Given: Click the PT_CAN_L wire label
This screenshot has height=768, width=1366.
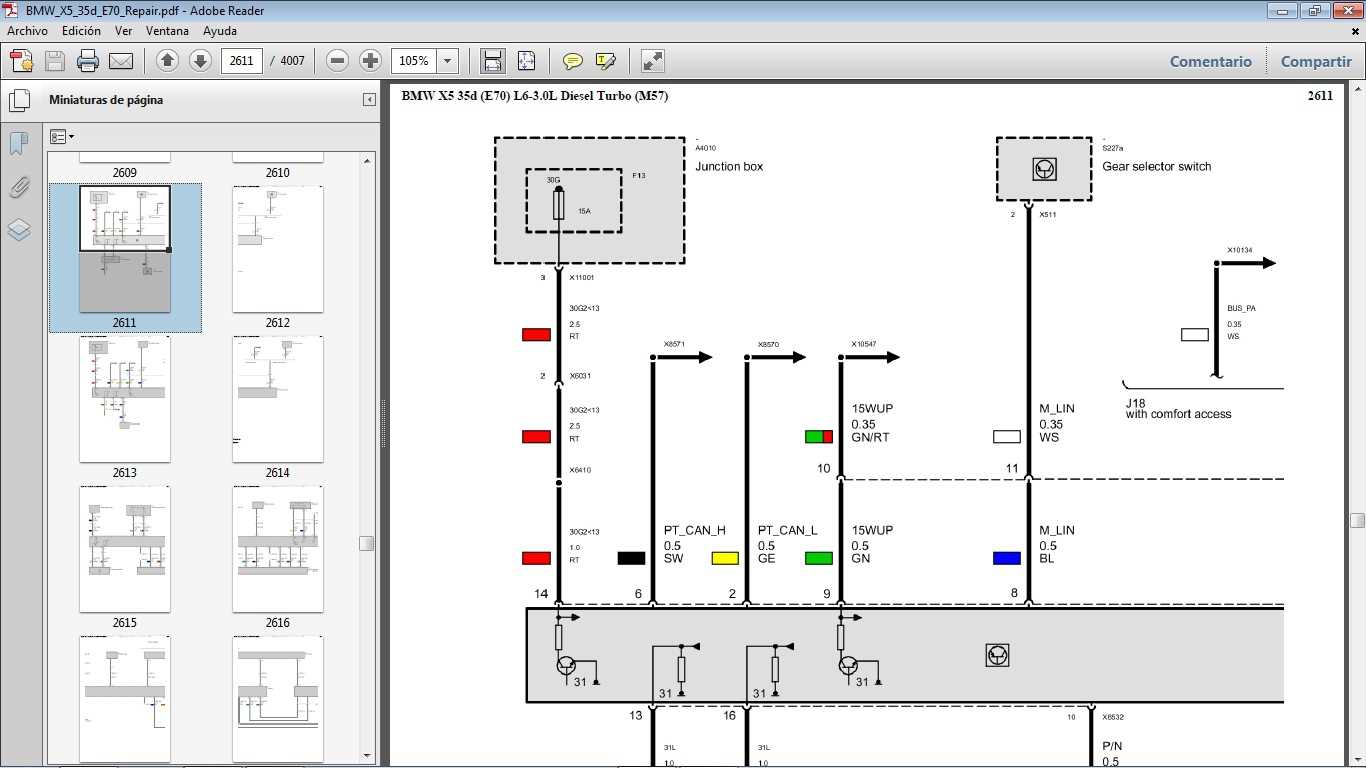Looking at the screenshot, I should point(787,530).
